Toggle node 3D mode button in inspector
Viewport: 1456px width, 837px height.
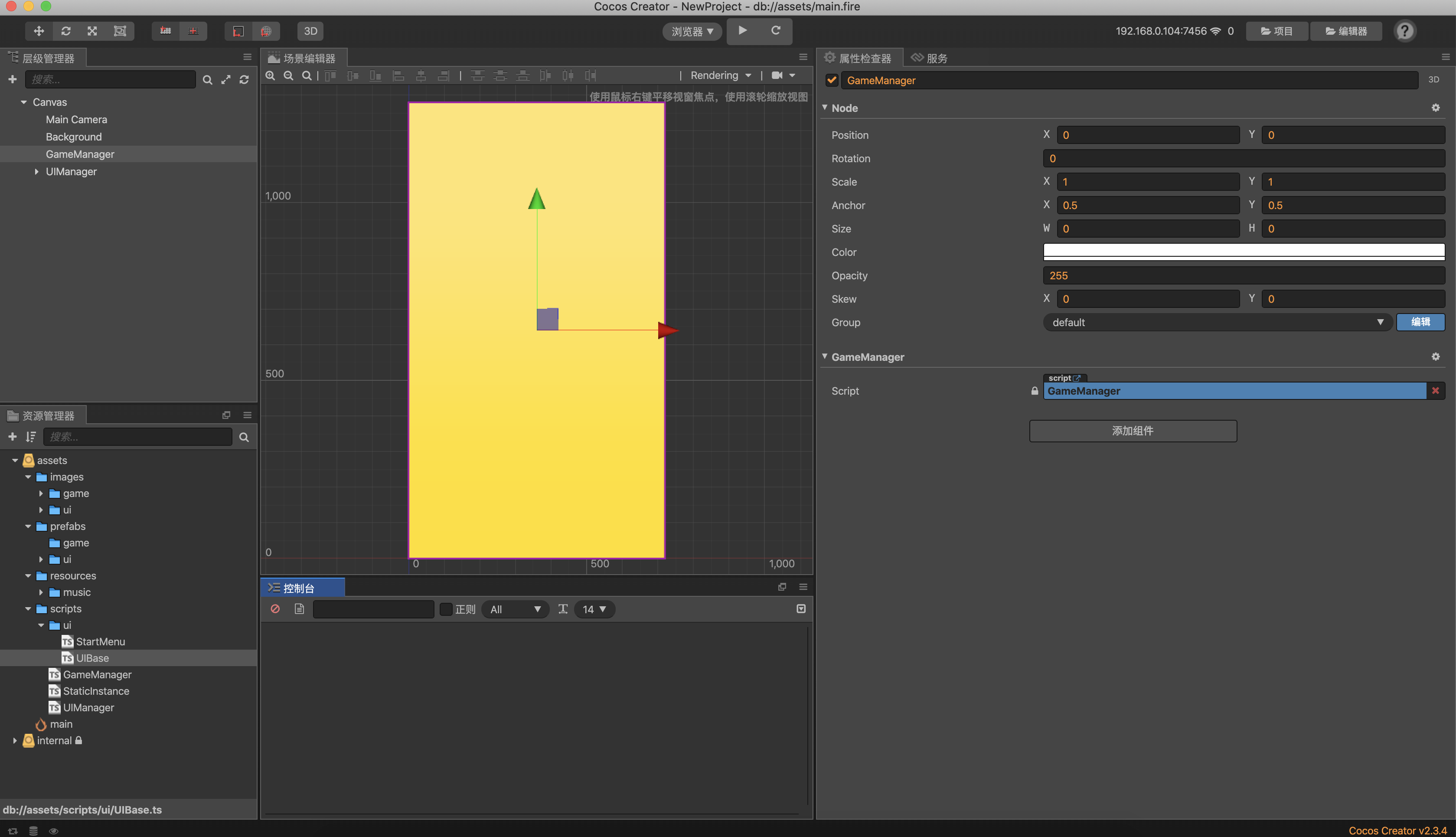(1433, 80)
